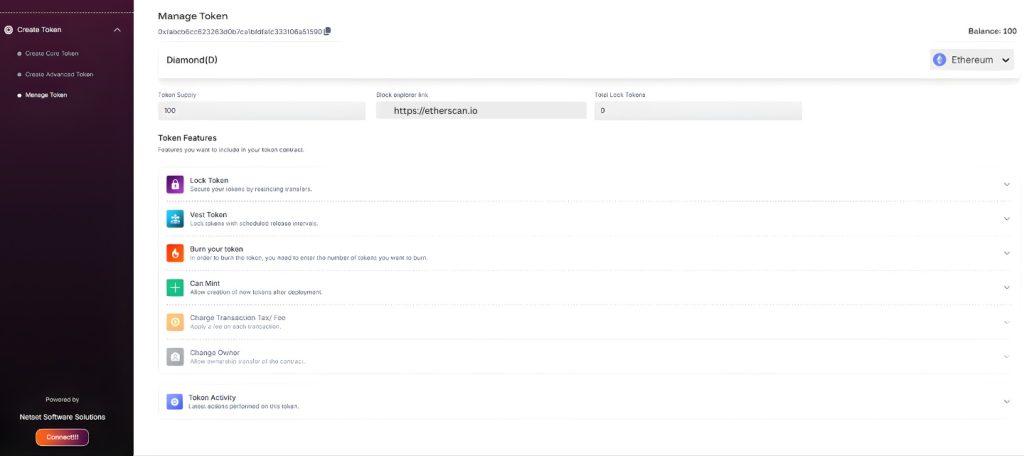
Task: Expand the Can Mint section chevron
Action: point(1006,288)
